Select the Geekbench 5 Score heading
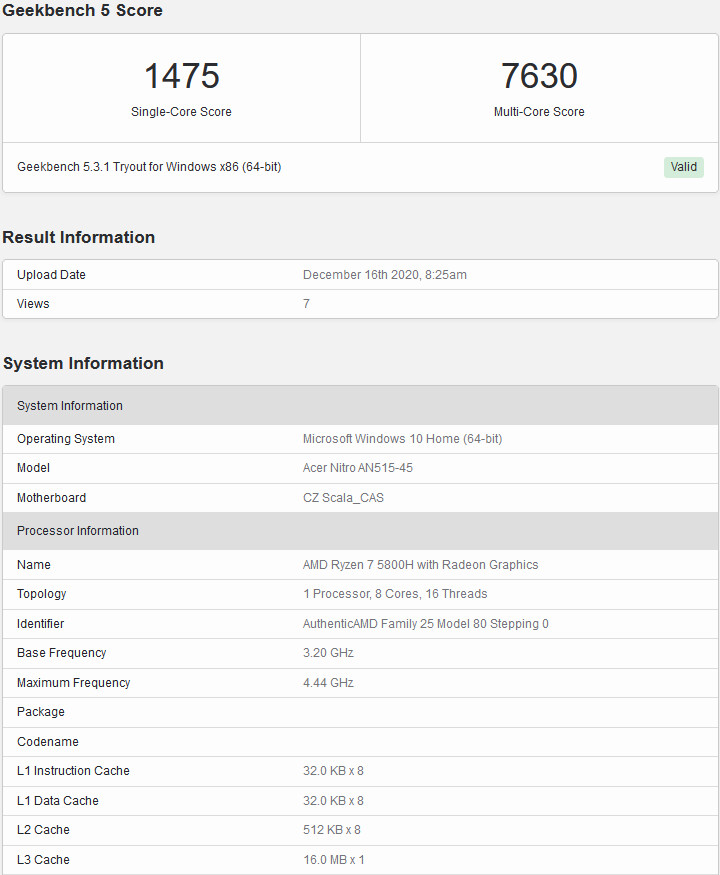720x875 pixels. (82, 11)
